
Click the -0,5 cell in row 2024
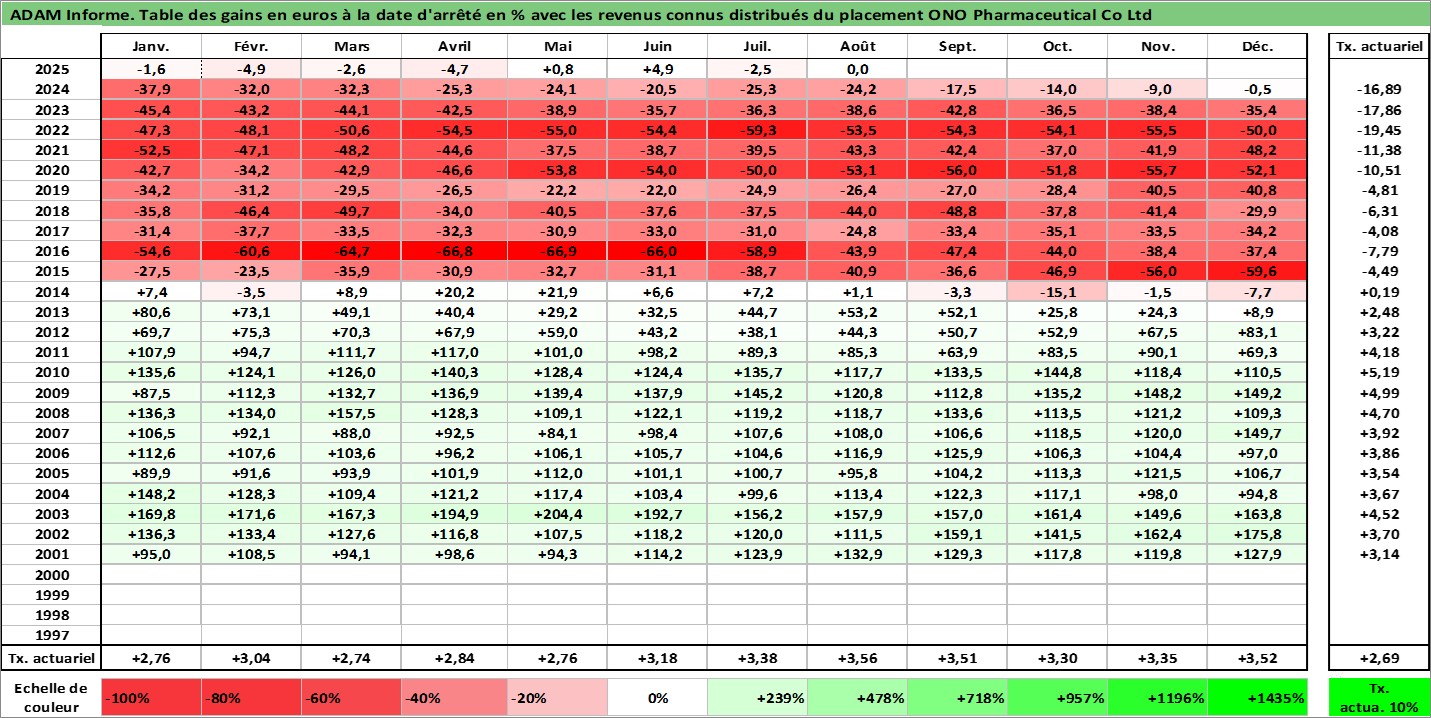pos(1257,89)
